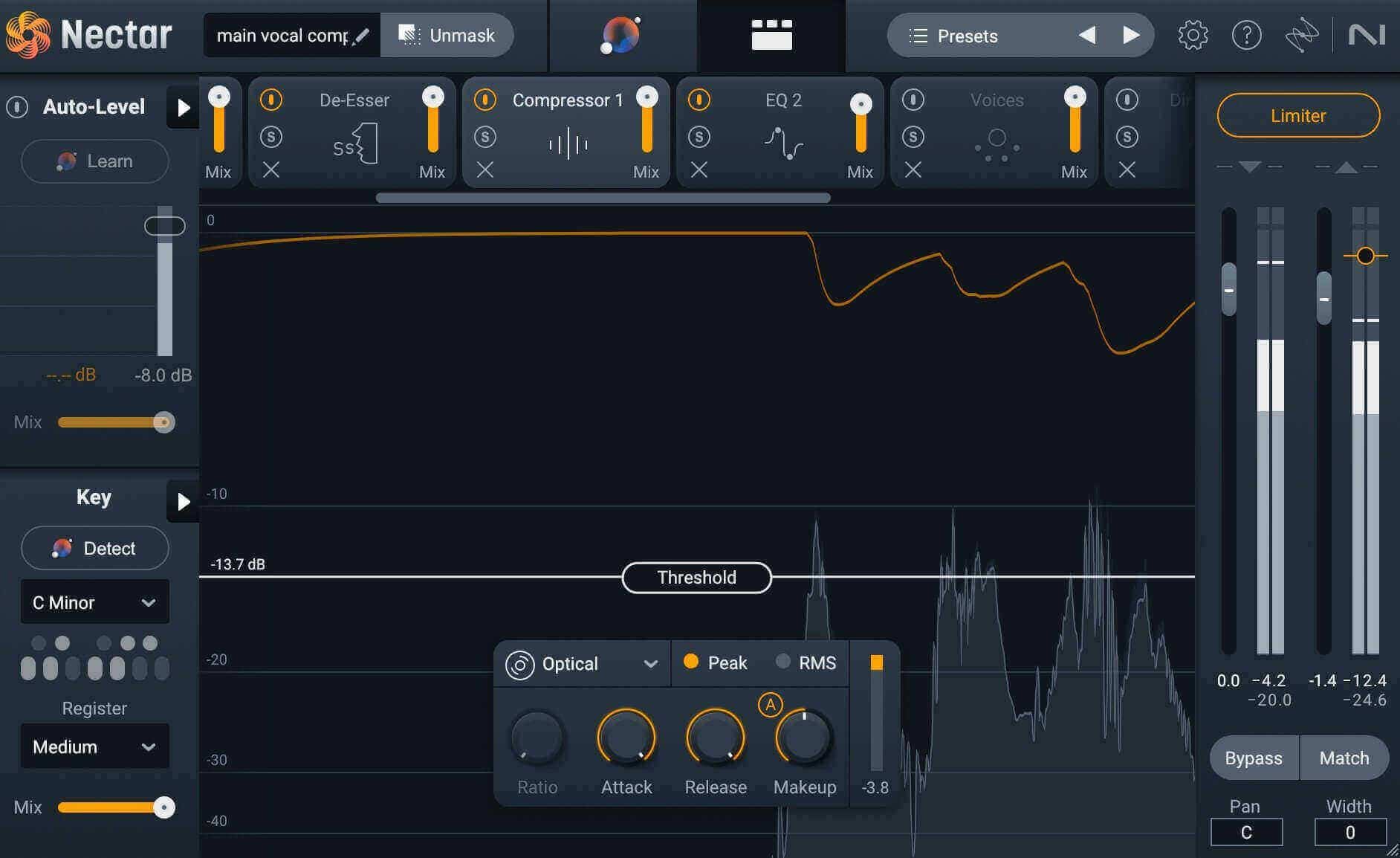Click main vocal comp preset name
Viewport: 1400px width, 858px height.
[282, 36]
